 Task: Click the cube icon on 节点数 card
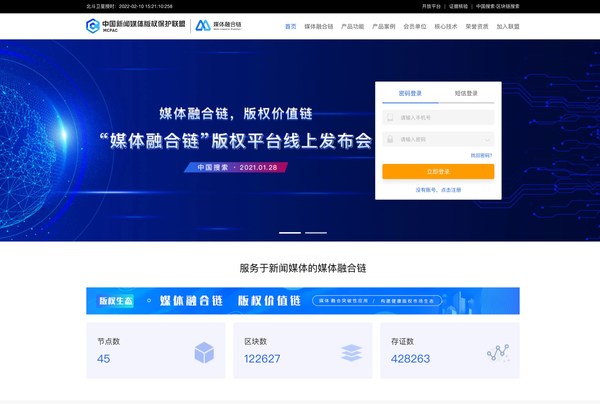point(204,351)
